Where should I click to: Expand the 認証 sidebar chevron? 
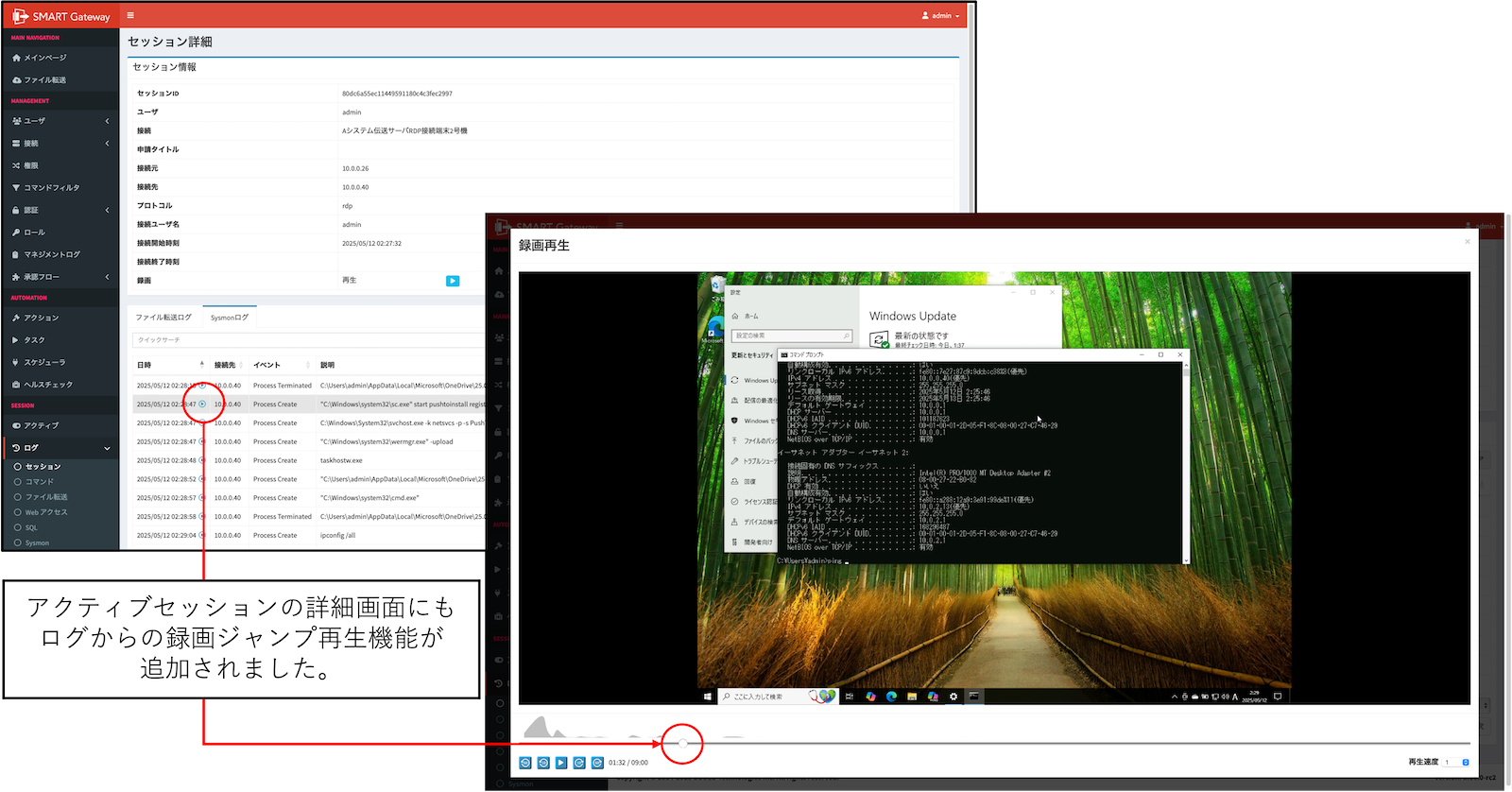pos(107,210)
